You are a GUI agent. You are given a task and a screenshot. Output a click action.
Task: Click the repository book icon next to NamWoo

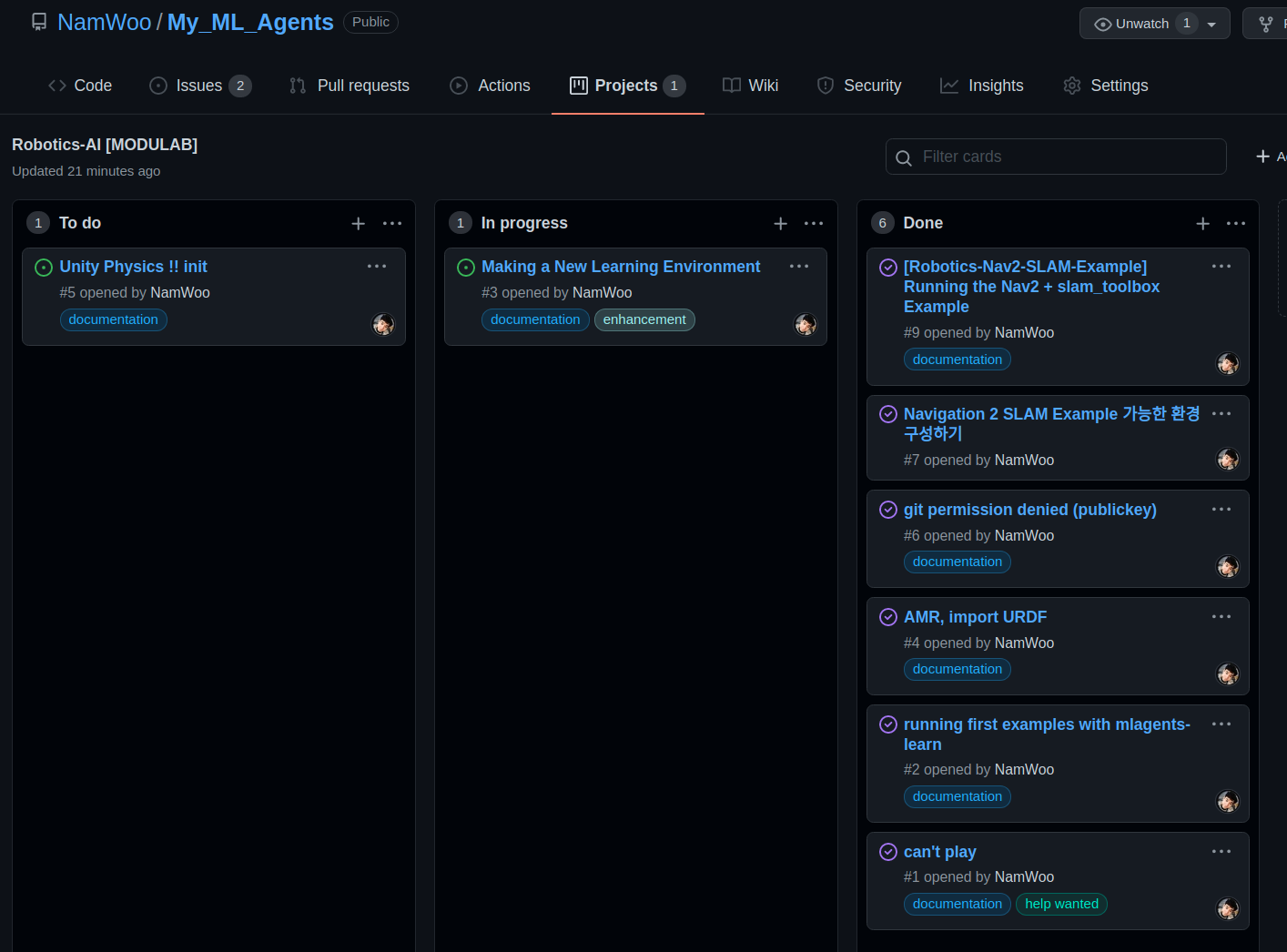point(38,21)
